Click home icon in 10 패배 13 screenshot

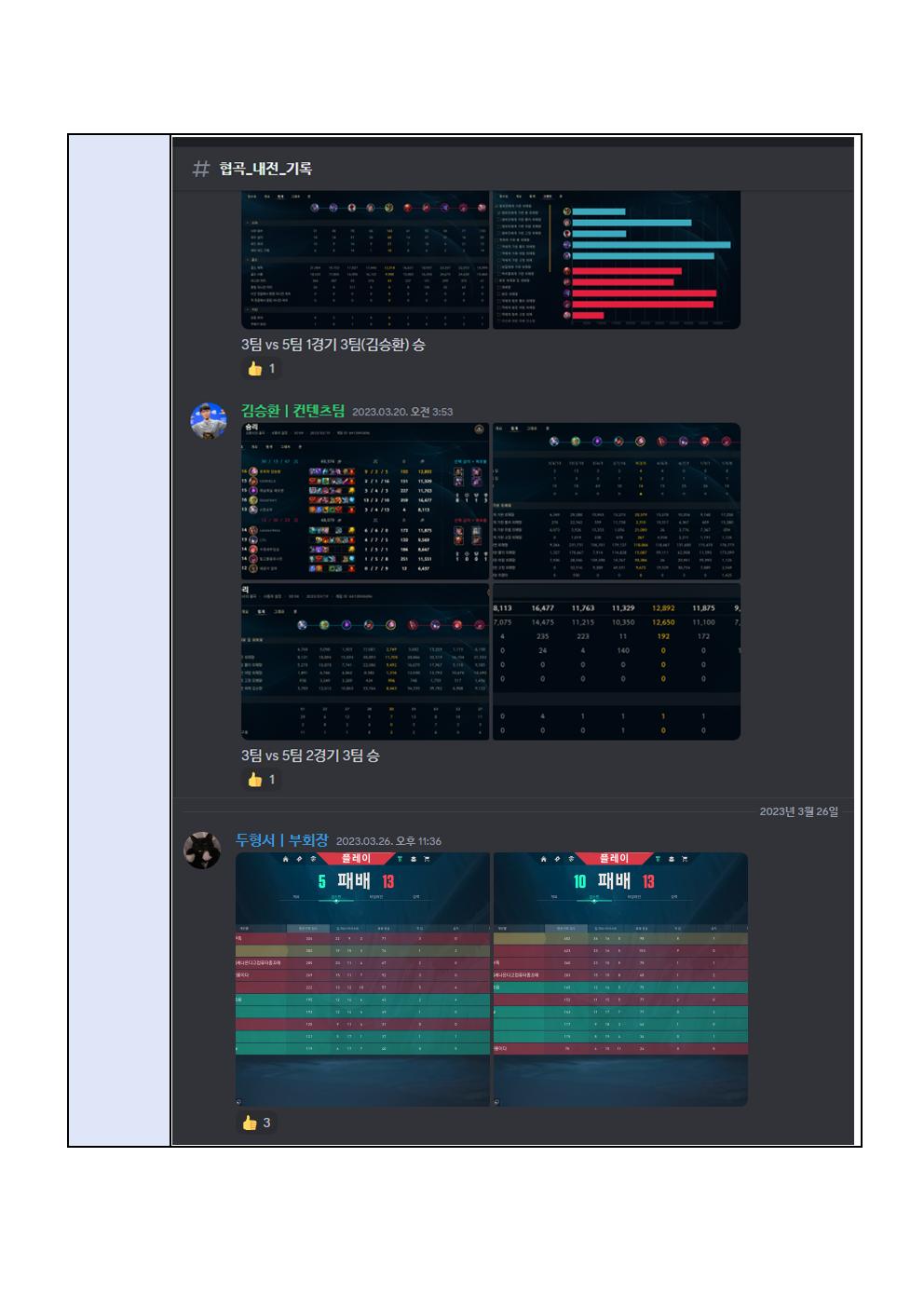tap(544, 859)
